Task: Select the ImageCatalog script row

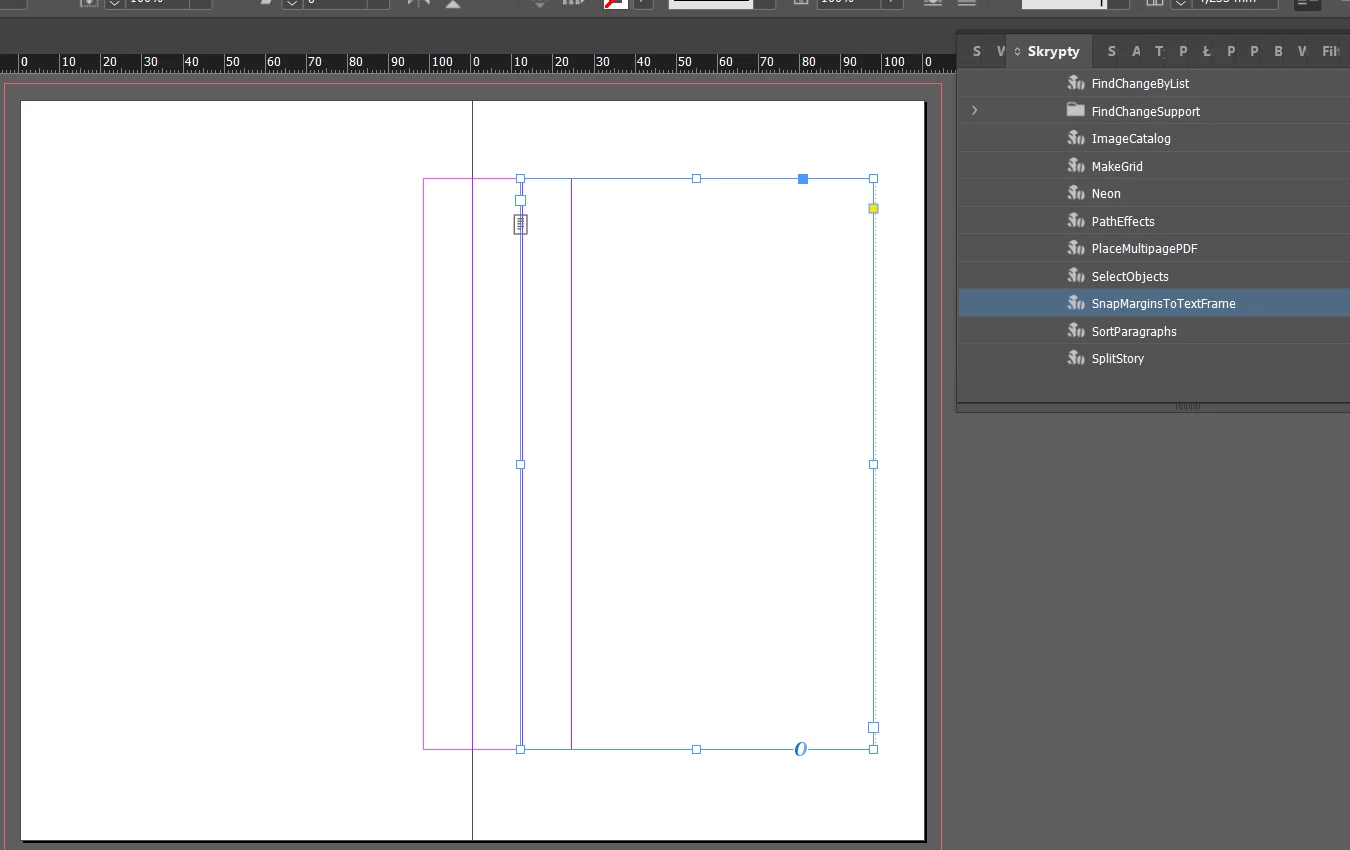Action: coord(1154,138)
